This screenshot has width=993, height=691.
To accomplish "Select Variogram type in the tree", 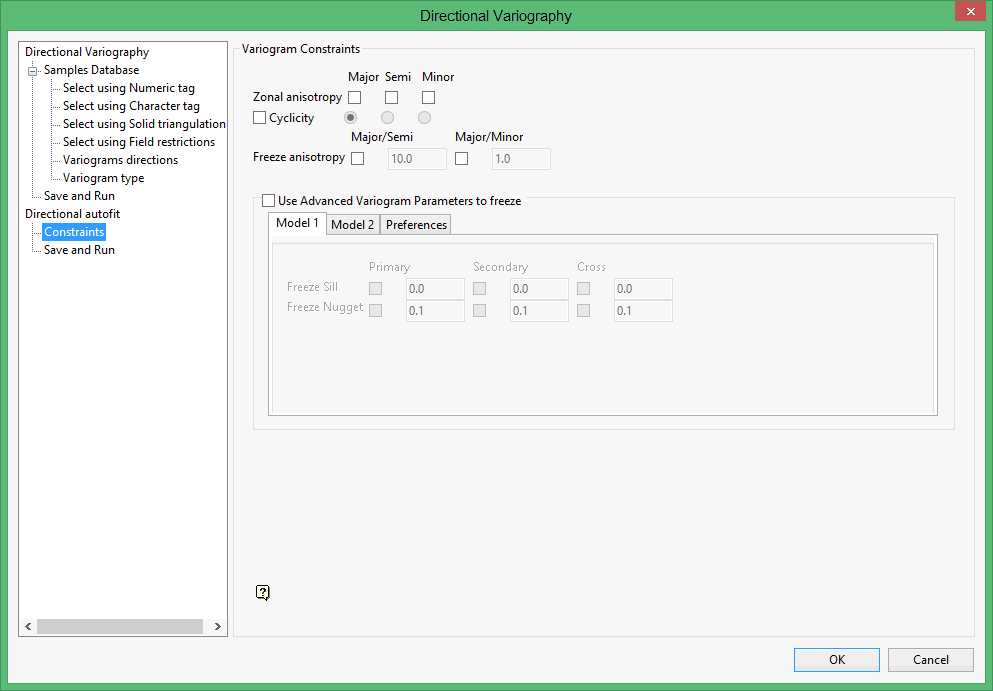I will [x=103, y=178].
